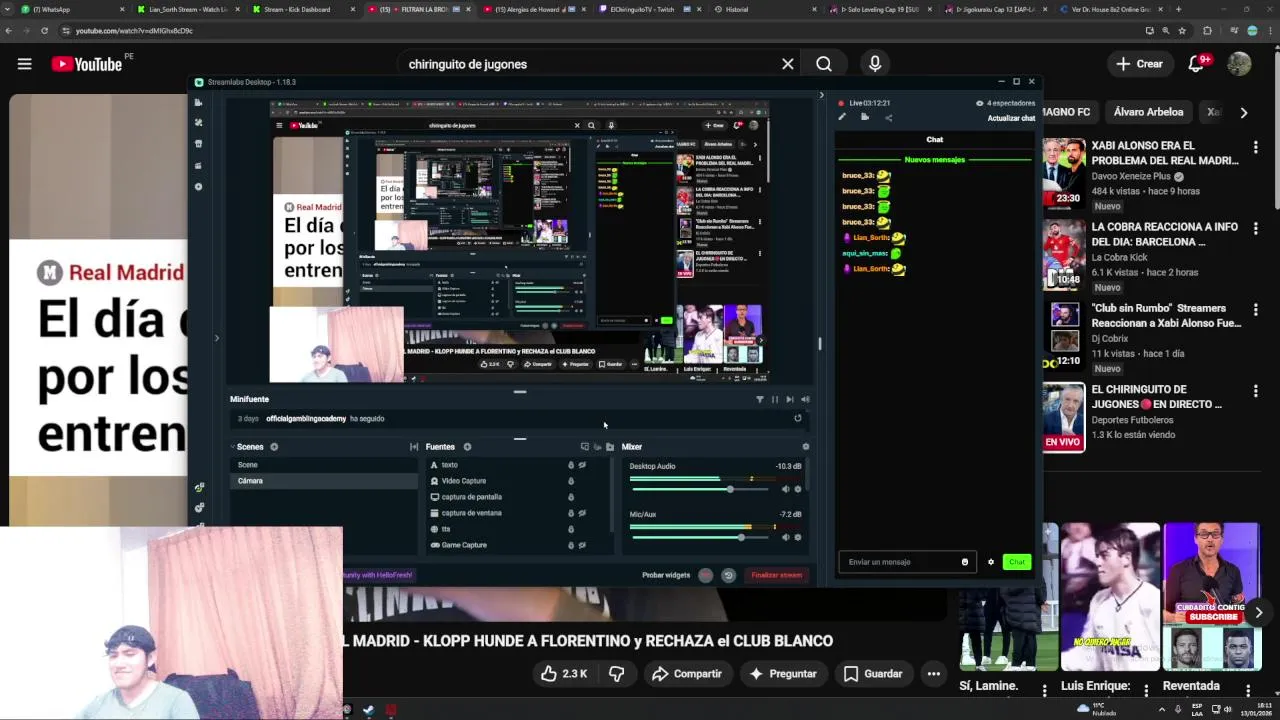Click Finalizar stream in Streamlabs
1280x720 pixels.
(x=777, y=575)
